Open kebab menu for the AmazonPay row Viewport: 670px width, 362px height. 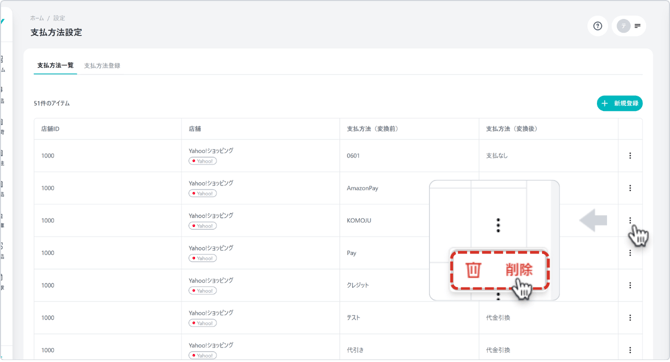tap(630, 188)
